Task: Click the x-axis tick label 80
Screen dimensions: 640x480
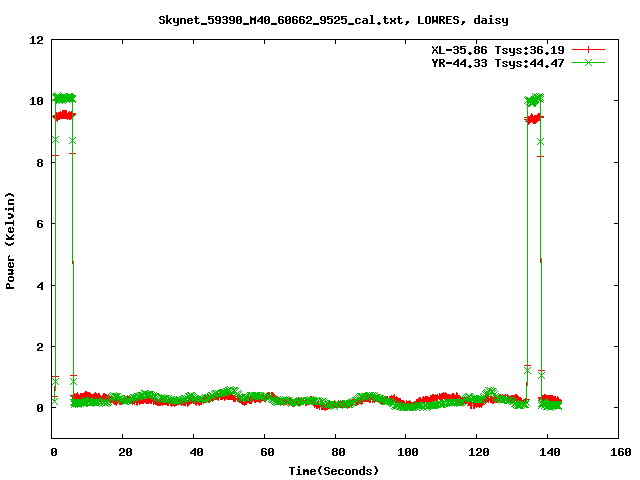Action: pos(338,452)
